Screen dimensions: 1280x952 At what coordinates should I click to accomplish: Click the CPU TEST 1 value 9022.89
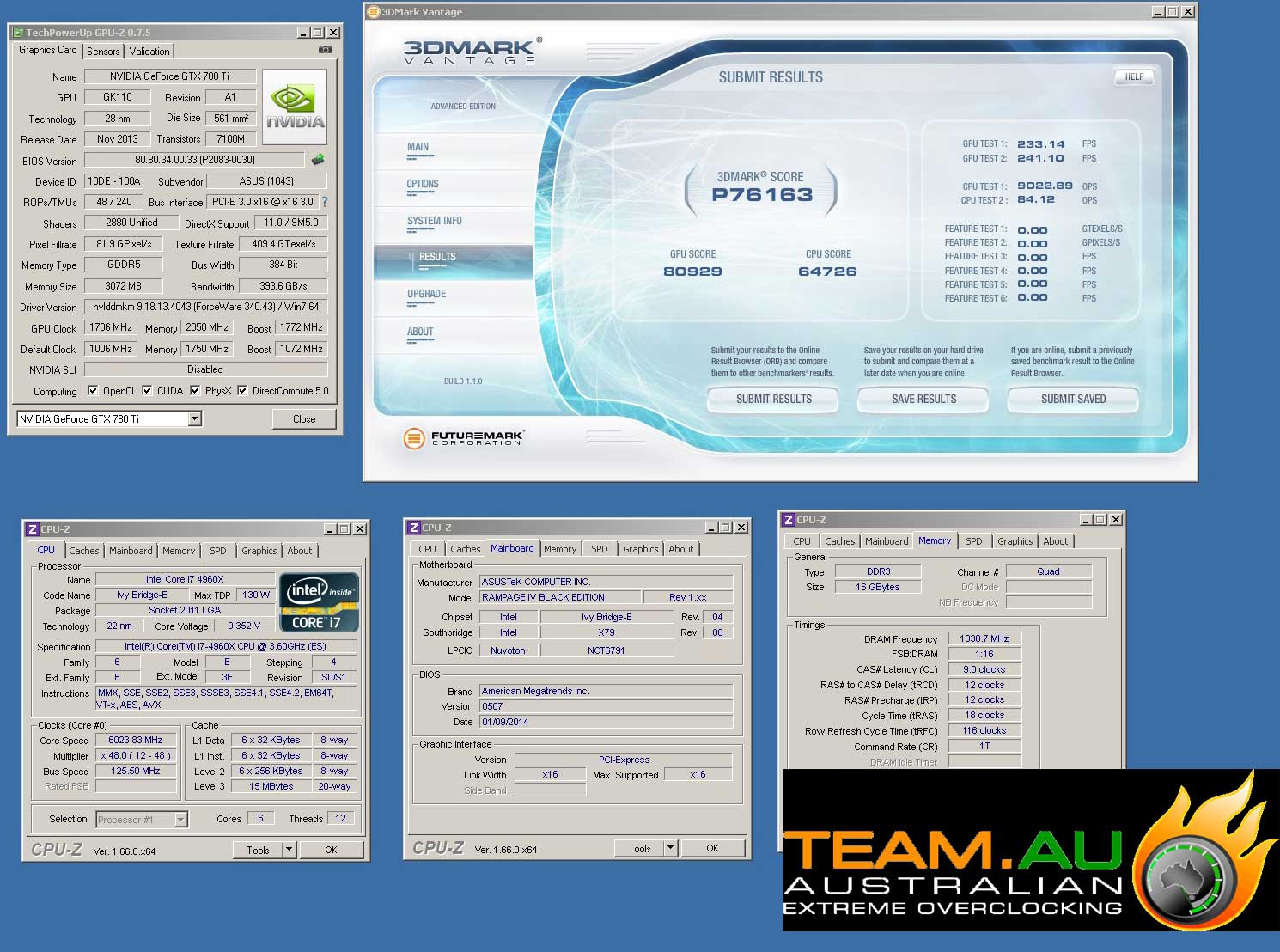[1045, 186]
